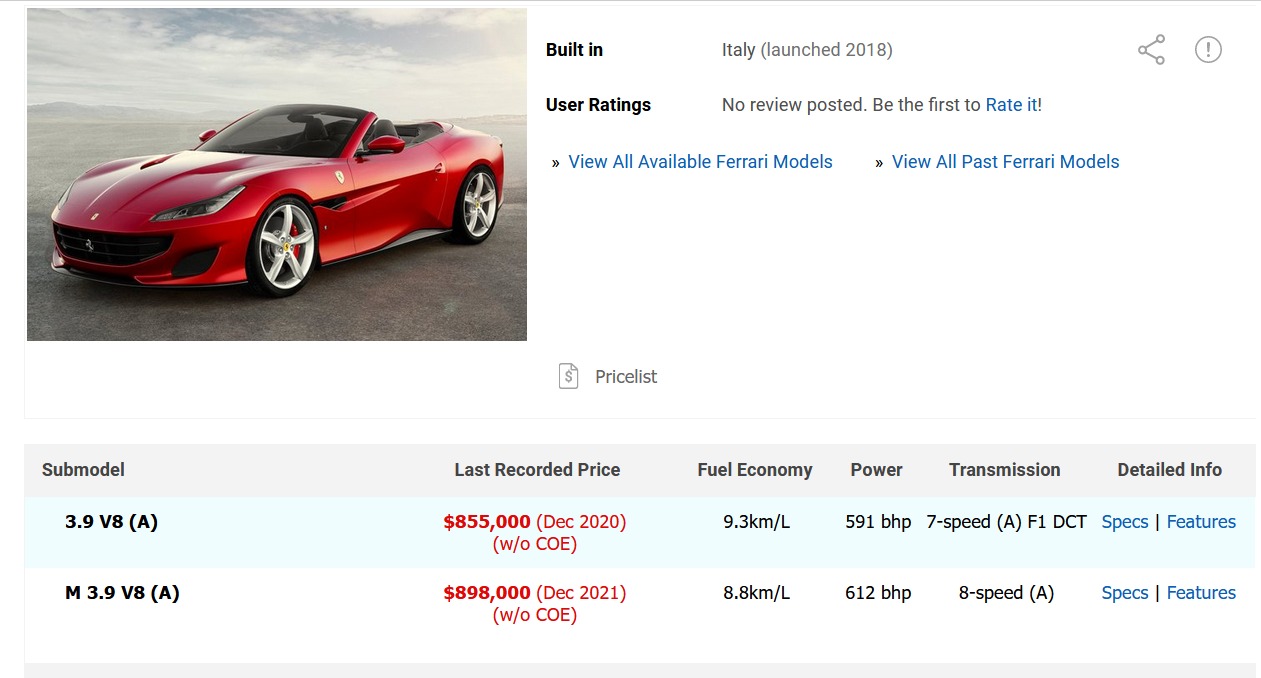This screenshot has height=678, width=1261.
Task: Click the report exclamation icon
Action: (x=1208, y=50)
